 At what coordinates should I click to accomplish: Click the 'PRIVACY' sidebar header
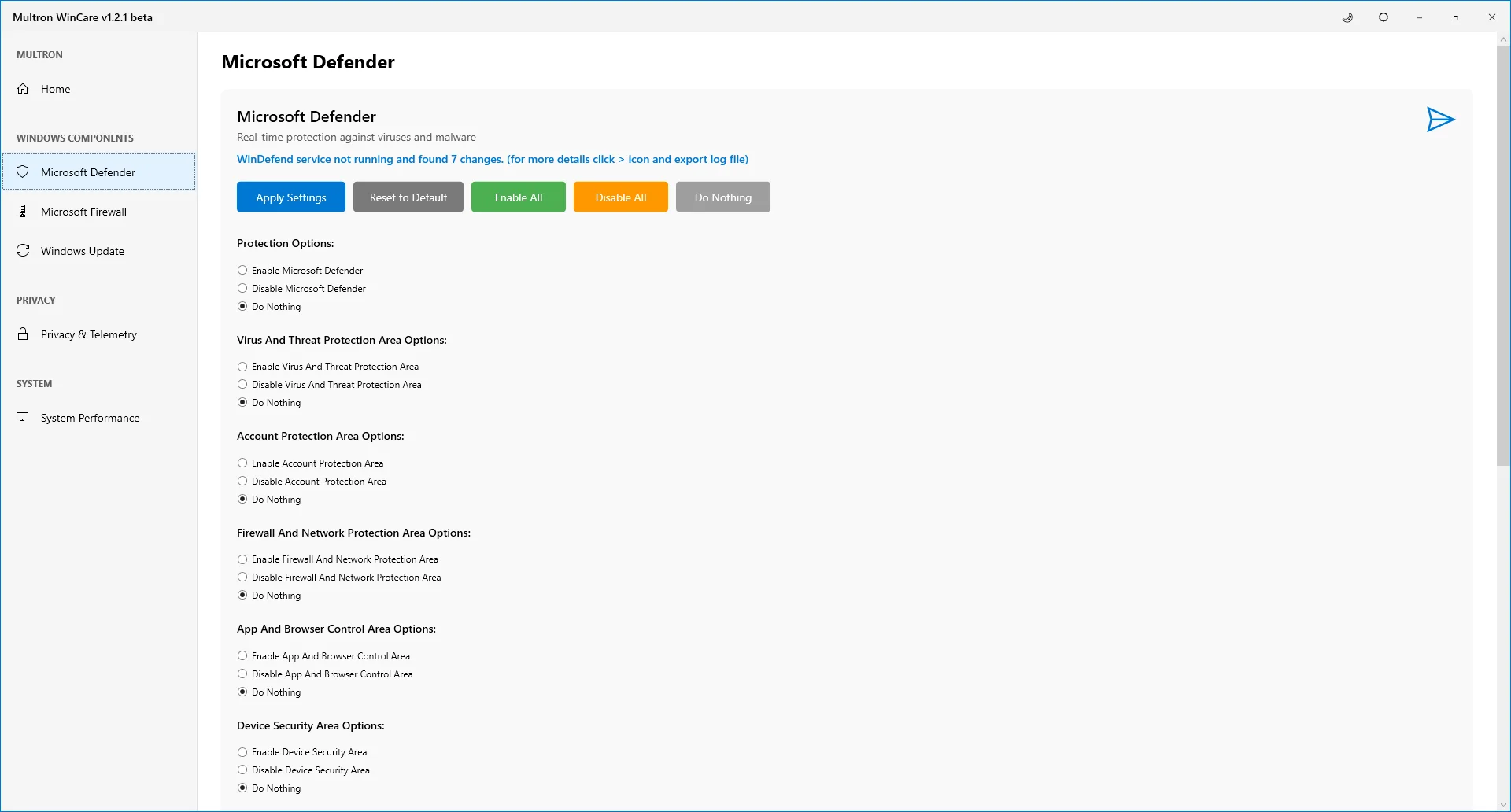tap(36, 301)
